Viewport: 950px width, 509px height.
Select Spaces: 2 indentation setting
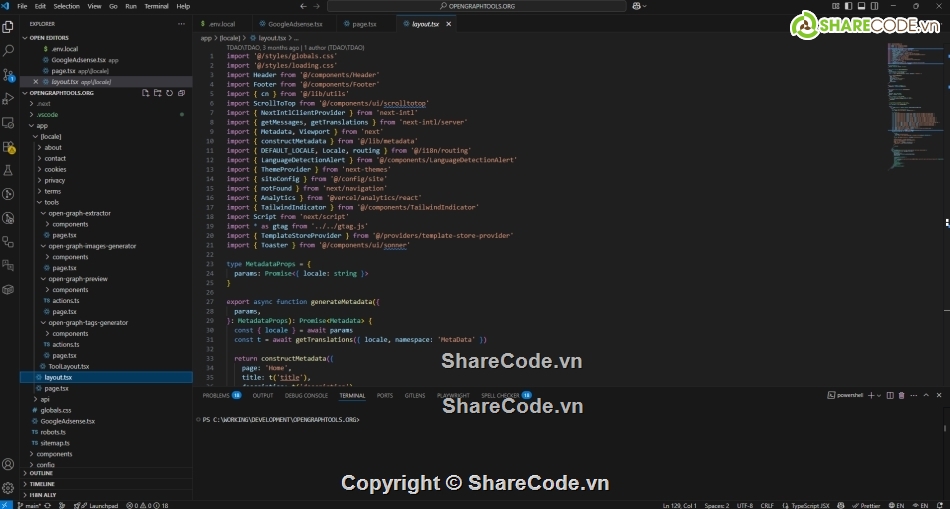[717, 505]
